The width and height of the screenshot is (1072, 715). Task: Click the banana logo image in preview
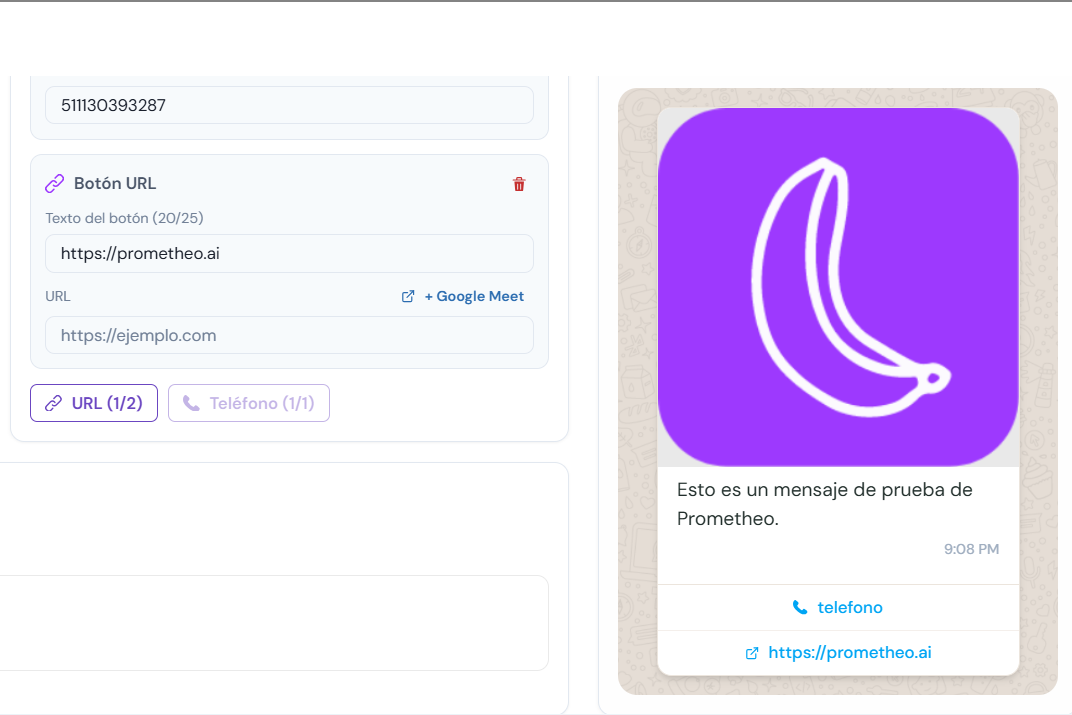[x=838, y=287]
